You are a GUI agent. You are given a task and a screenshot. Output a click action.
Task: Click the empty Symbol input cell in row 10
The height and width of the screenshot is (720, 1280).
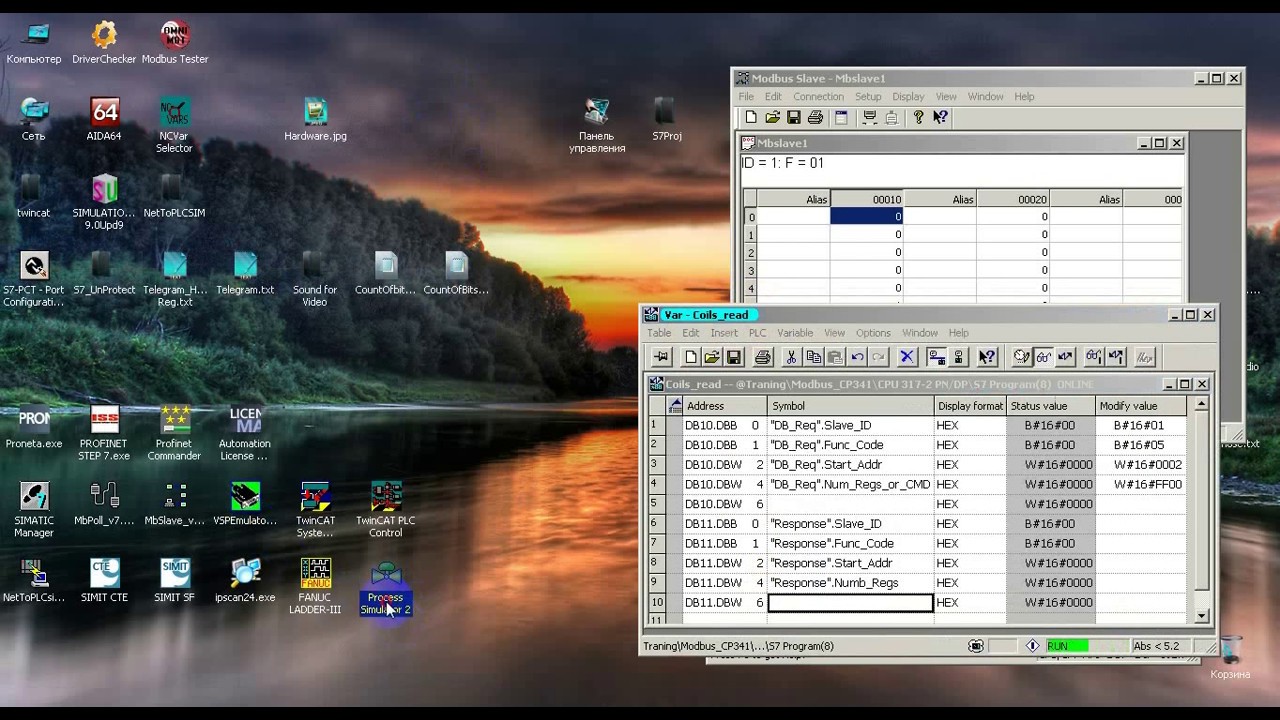coord(850,603)
